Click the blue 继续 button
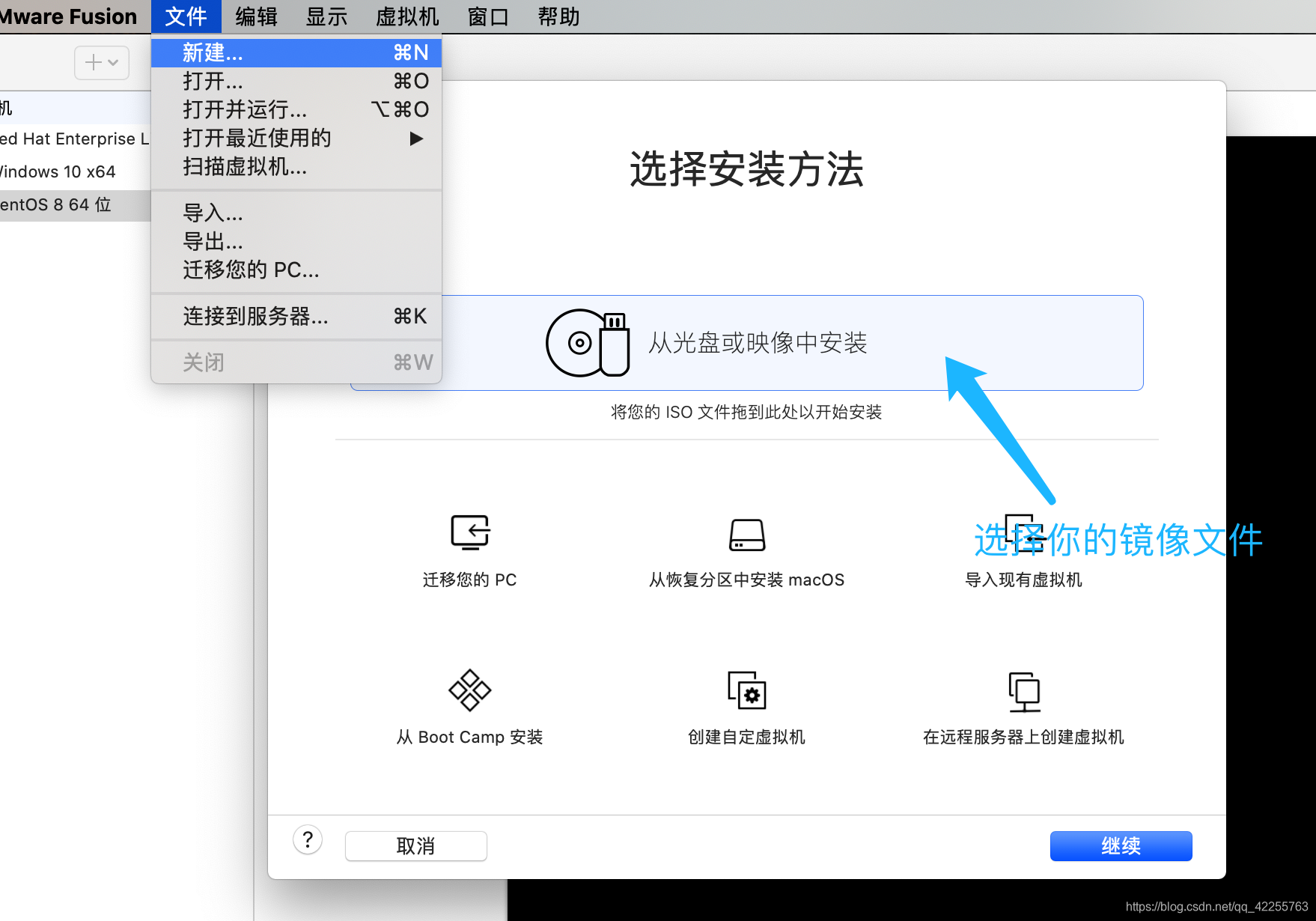The image size is (1316, 921). pyautogui.click(x=1121, y=846)
